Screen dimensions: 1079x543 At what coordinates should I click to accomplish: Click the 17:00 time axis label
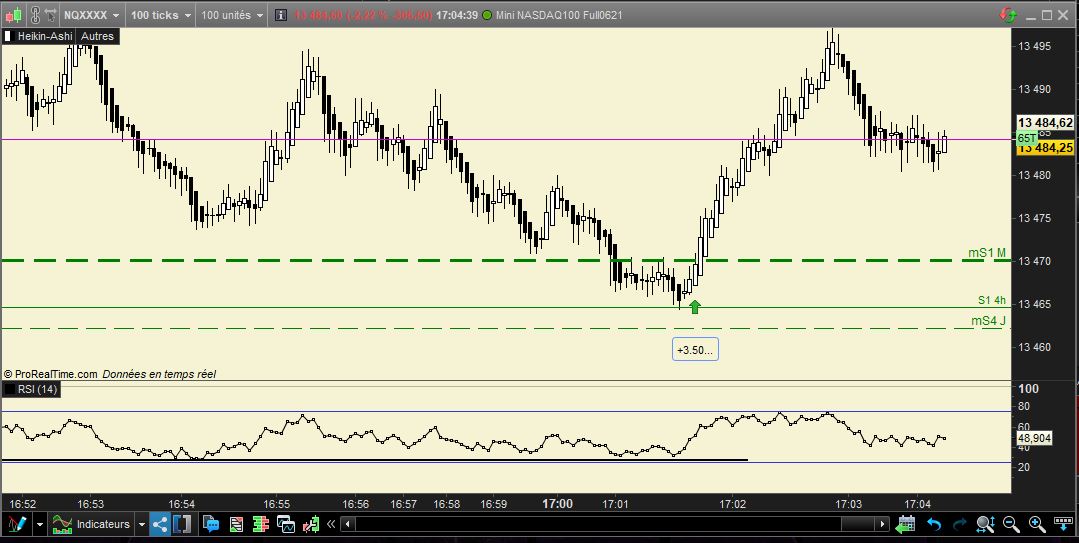click(557, 504)
